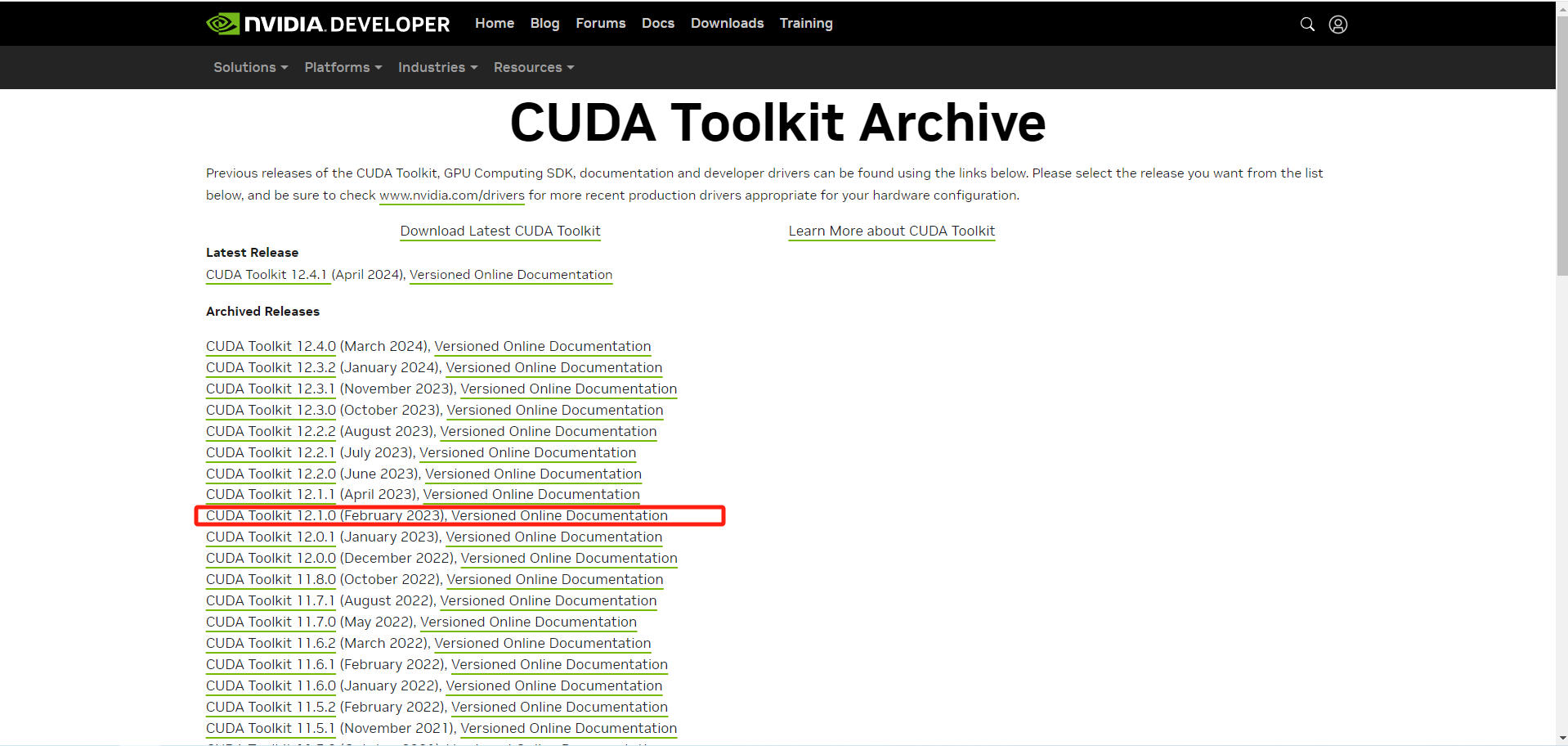
Task: Open the www.nvidia.com/drivers link
Action: tap(452, 195)
